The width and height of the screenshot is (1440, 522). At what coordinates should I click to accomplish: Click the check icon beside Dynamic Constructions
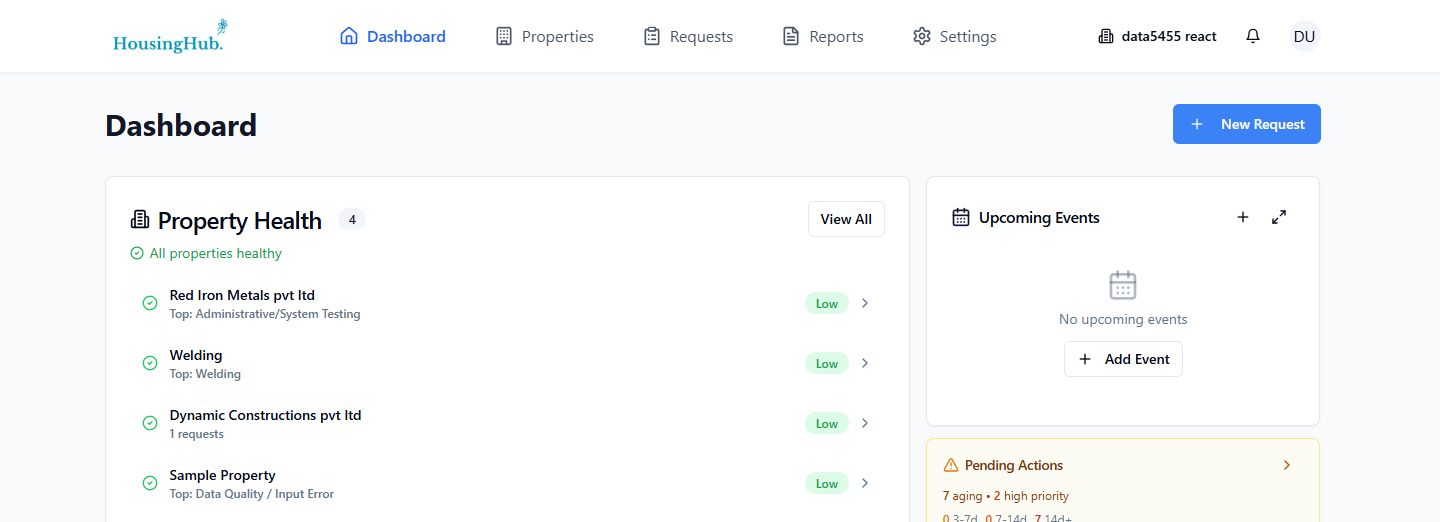[x=150, y=423]
